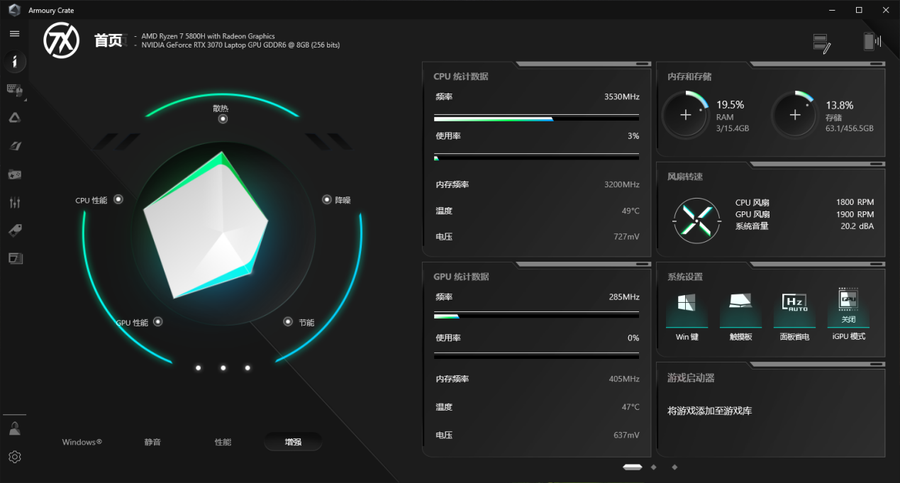
Task: Open the Devices keyboard-mouse icon
Action: [15, 90]
